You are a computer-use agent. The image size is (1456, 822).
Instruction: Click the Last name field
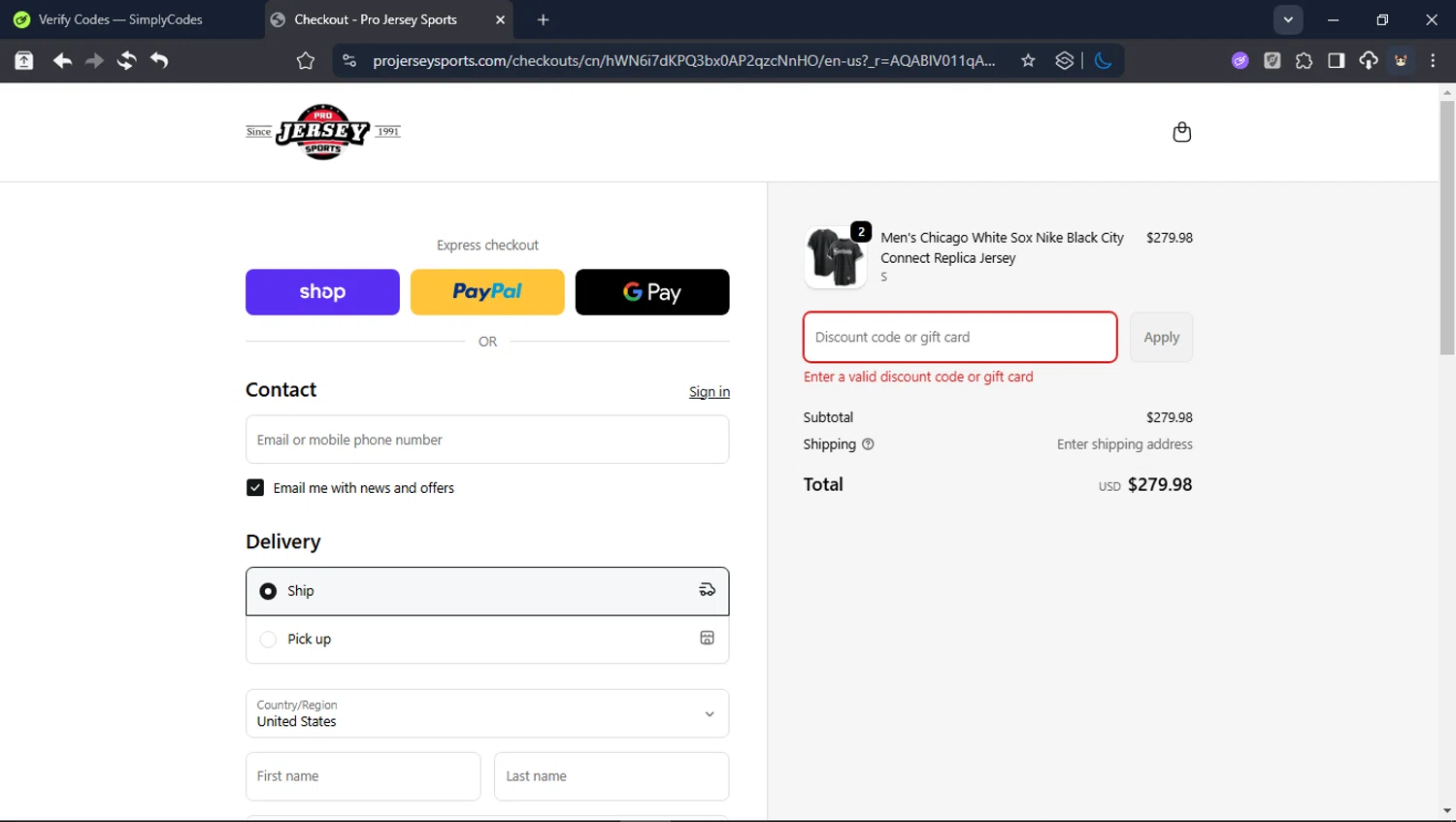(612, 776)
